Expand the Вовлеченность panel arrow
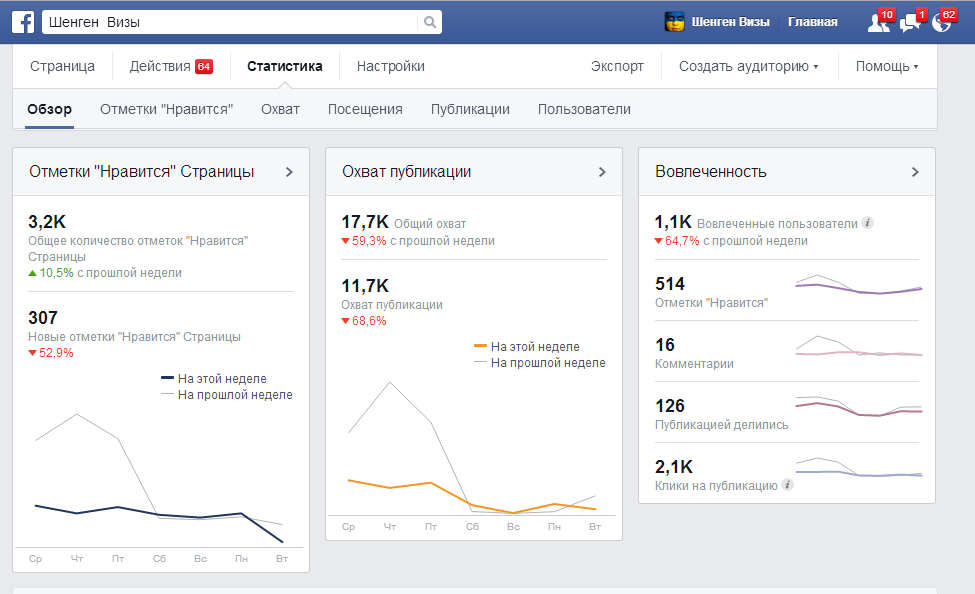Screen dimensions: 975x594 [x=915, y=172]
